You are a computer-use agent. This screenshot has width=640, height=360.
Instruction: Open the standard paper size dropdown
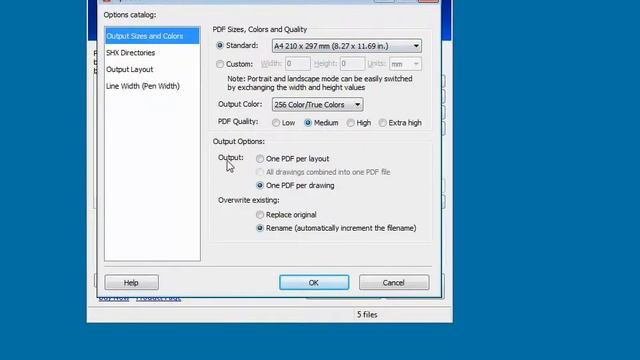click(x=347, y=46)
